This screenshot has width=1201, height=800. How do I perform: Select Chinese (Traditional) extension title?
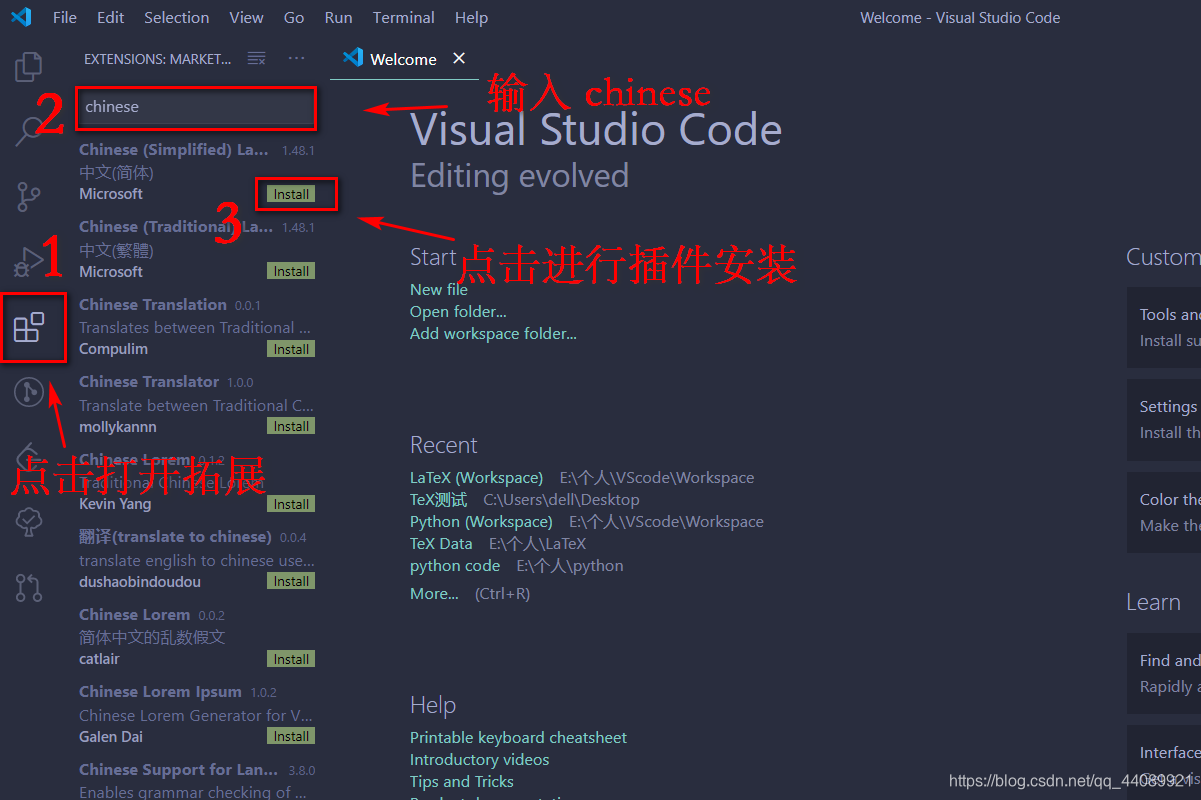point(176,227)
